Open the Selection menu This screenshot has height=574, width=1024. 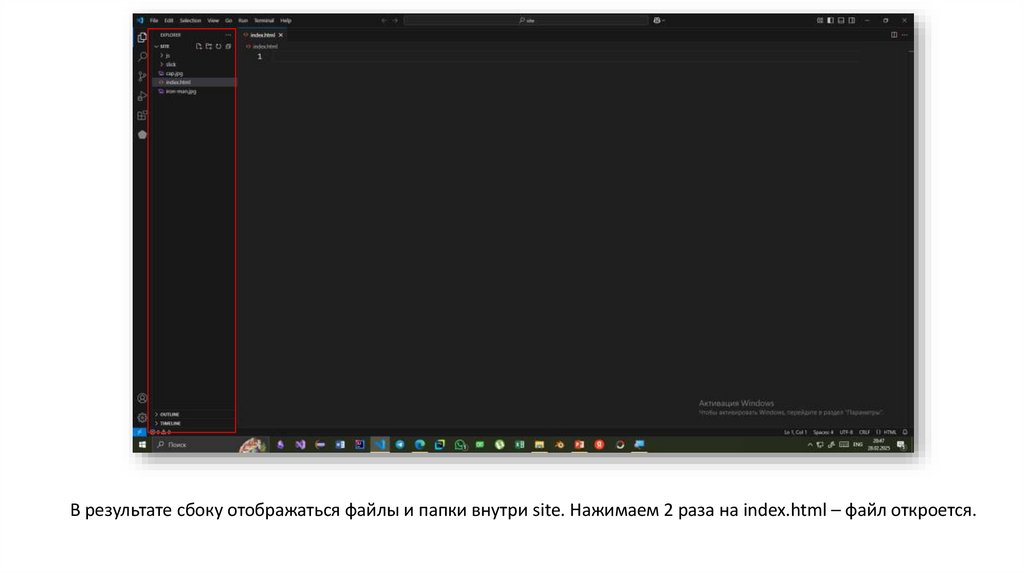(x=190, y=20)
